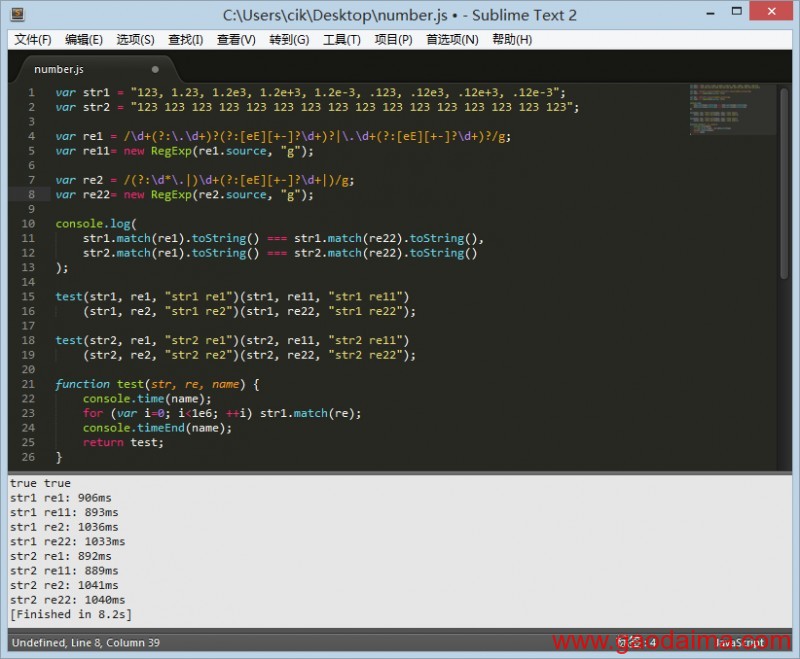Open the 工具(T) menu

[x=342, y=40]
